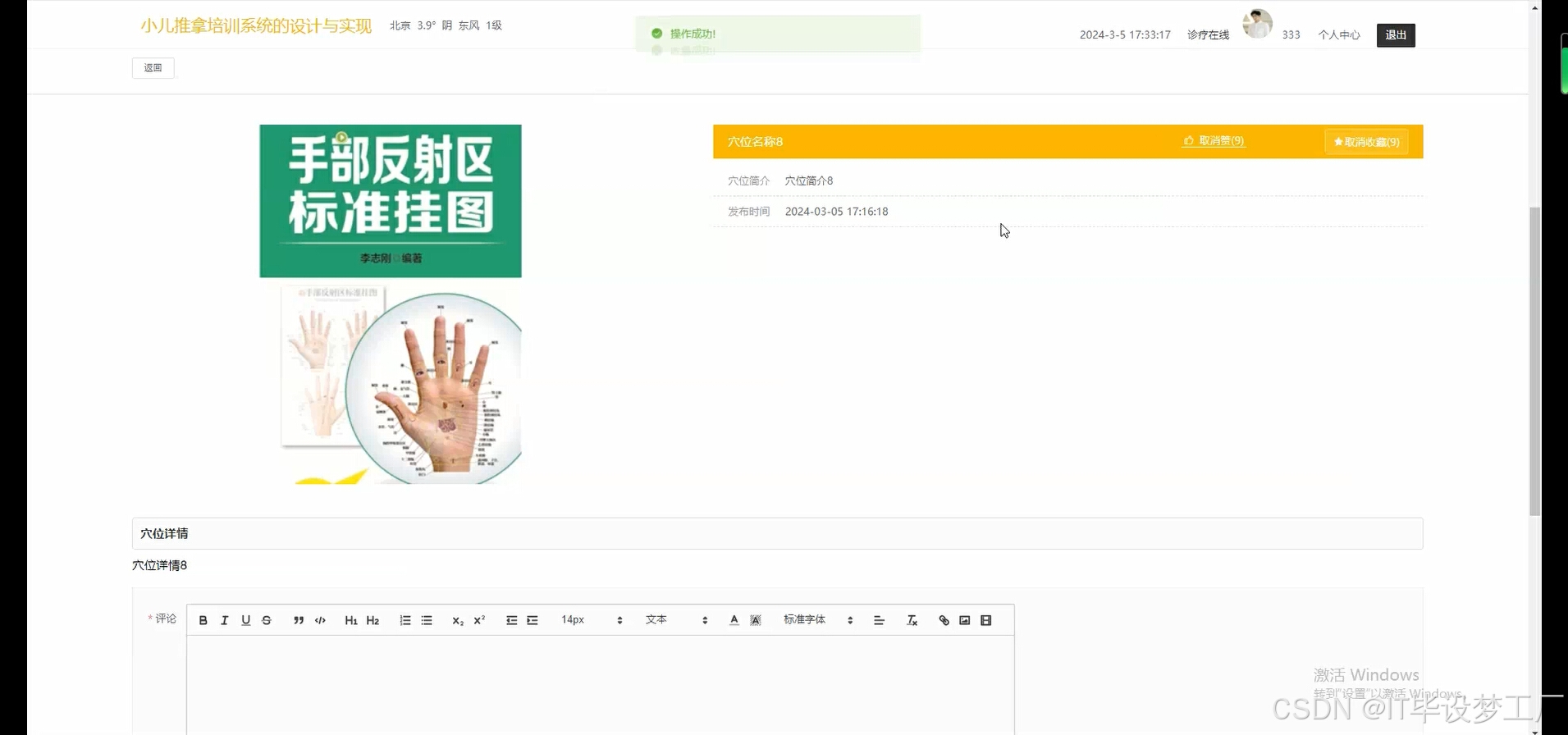The height and width of the screenshot is (735, 1568).
Task: Click the 取消收藏(9) unfavorite button
Action: 1366,142
